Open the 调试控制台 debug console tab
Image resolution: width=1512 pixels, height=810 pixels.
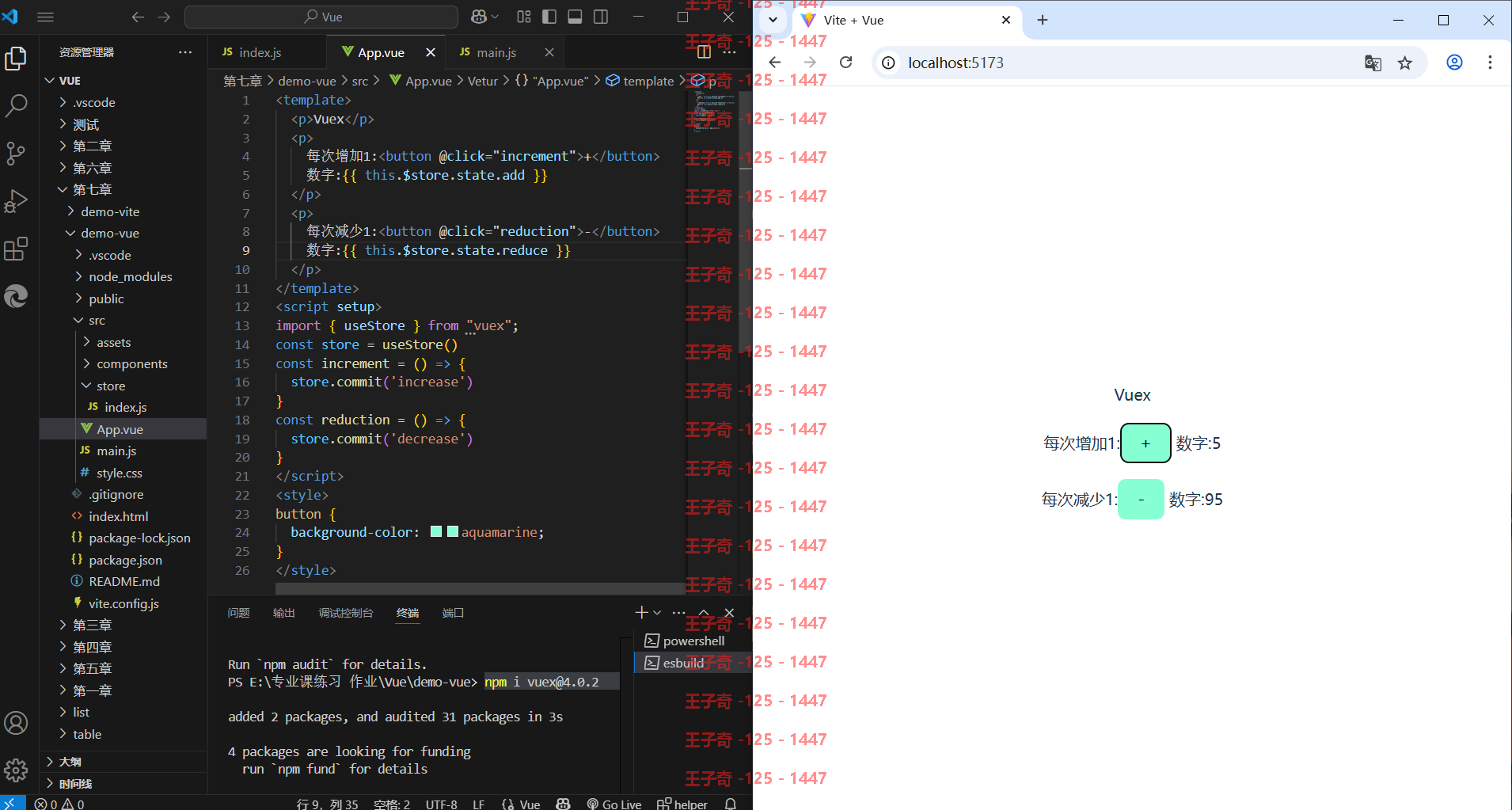346,613
